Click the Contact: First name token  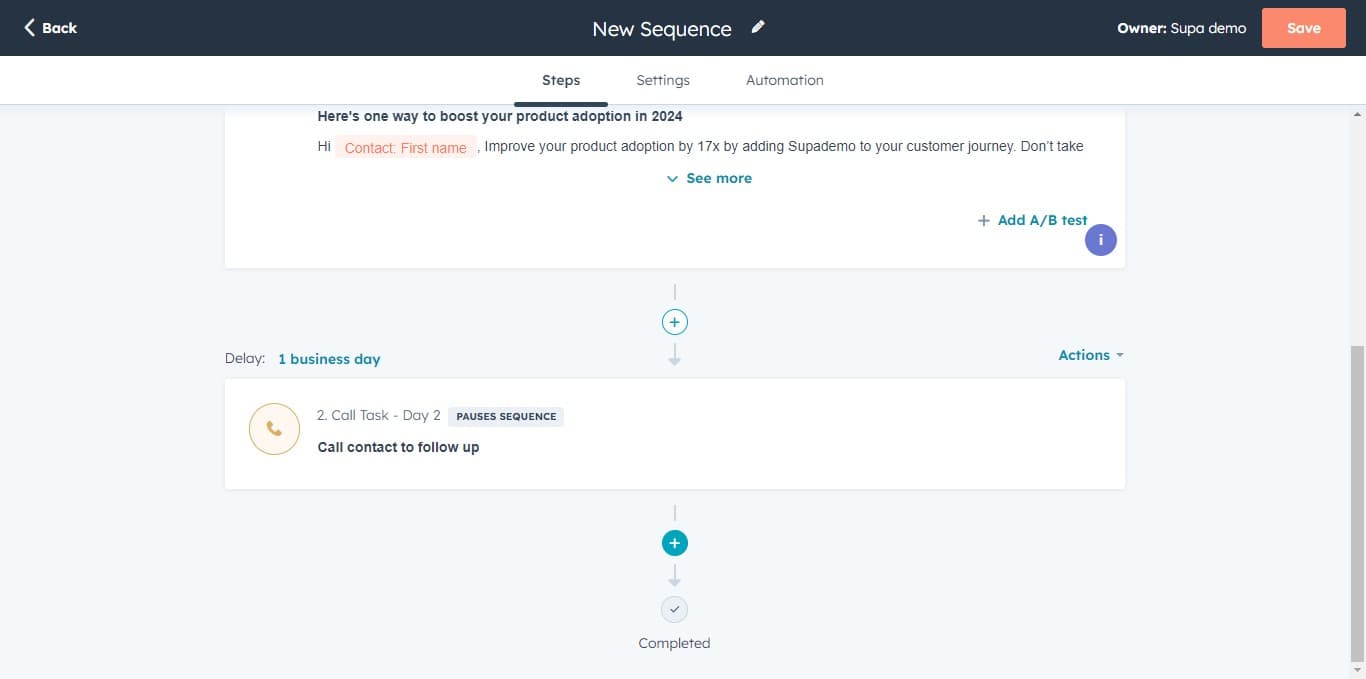click(x=405, y=148)
